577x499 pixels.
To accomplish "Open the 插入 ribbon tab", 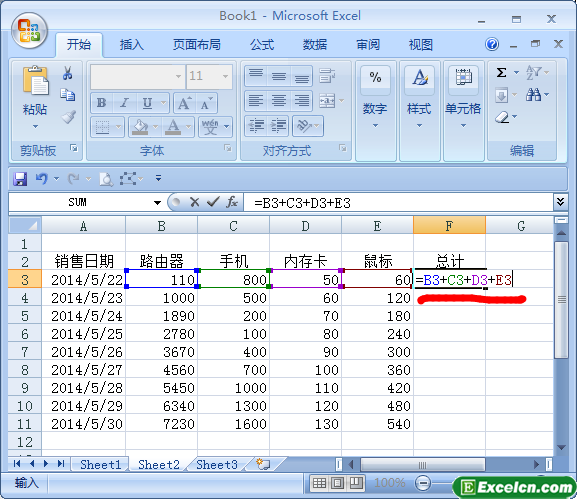I will coord(131,45).
